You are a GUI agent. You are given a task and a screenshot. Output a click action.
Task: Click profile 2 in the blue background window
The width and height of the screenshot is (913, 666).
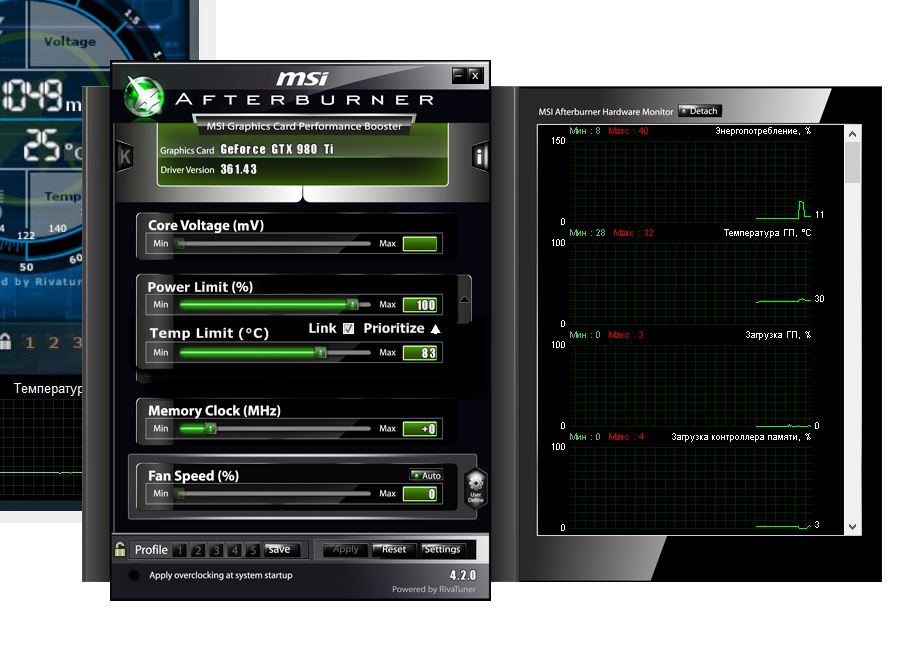(54, 342)
